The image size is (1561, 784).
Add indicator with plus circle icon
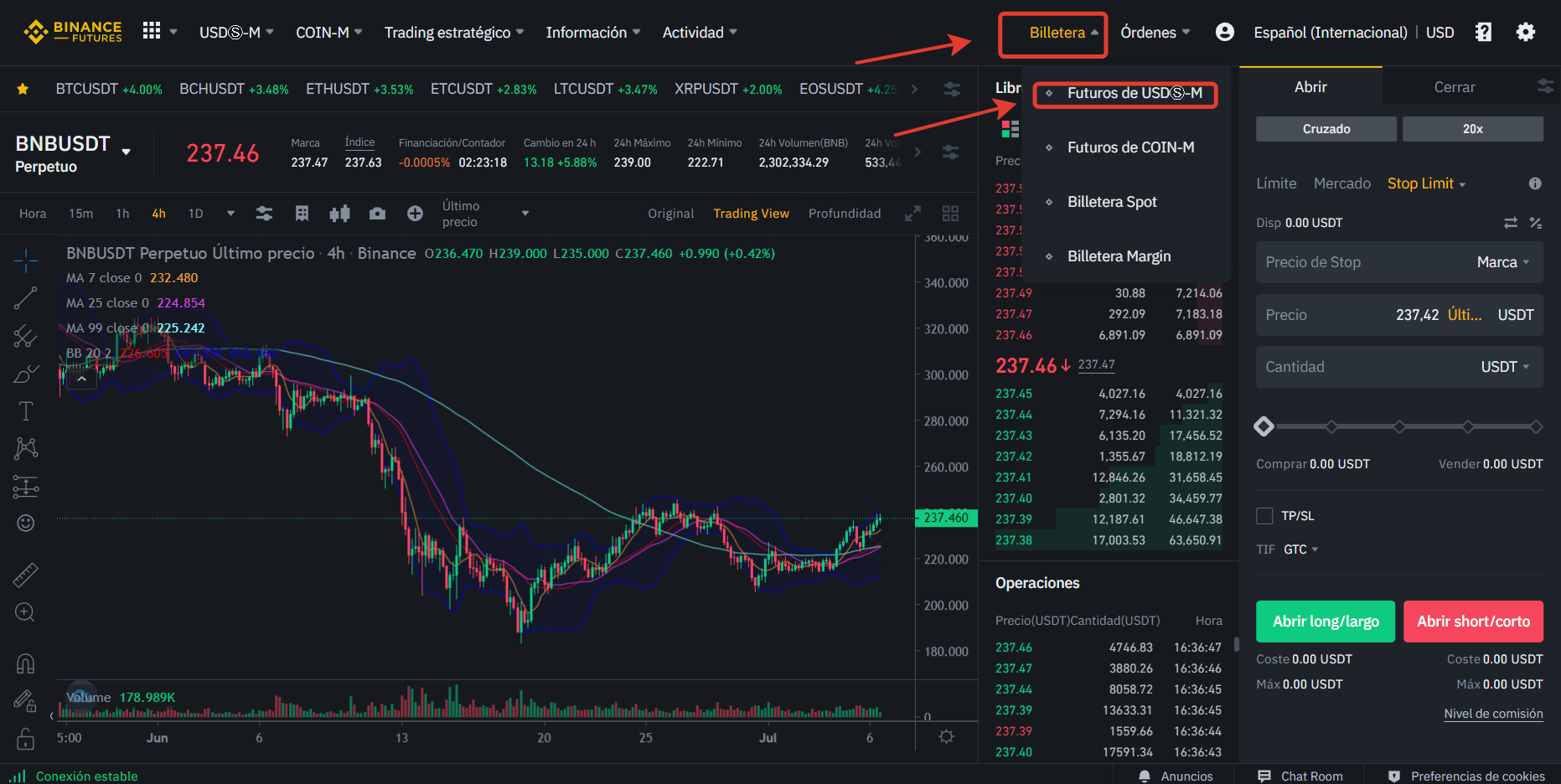pyautogui.click(x=415, y=214)
